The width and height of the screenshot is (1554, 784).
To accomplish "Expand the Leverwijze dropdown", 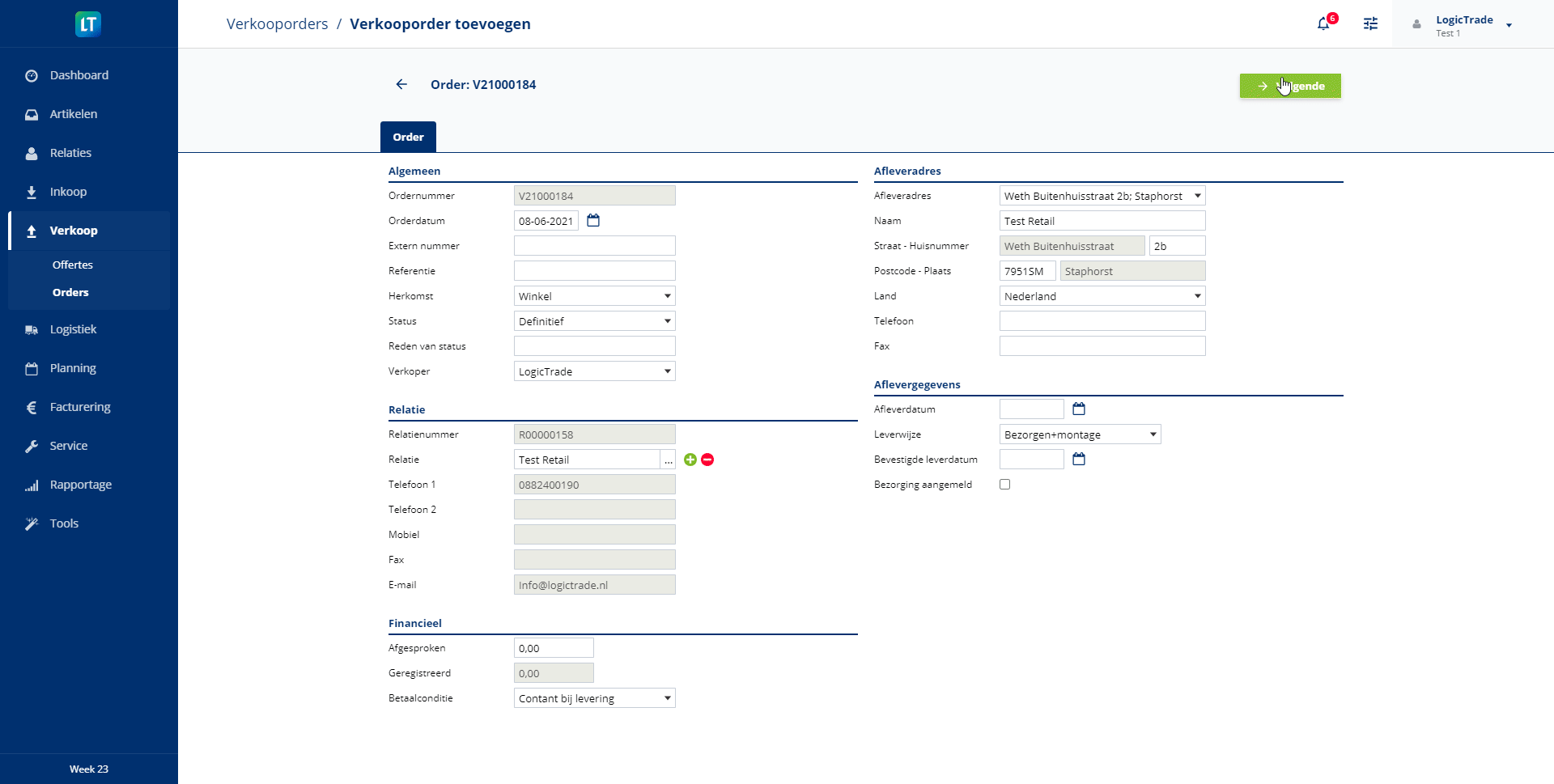I will (1080, 434).
